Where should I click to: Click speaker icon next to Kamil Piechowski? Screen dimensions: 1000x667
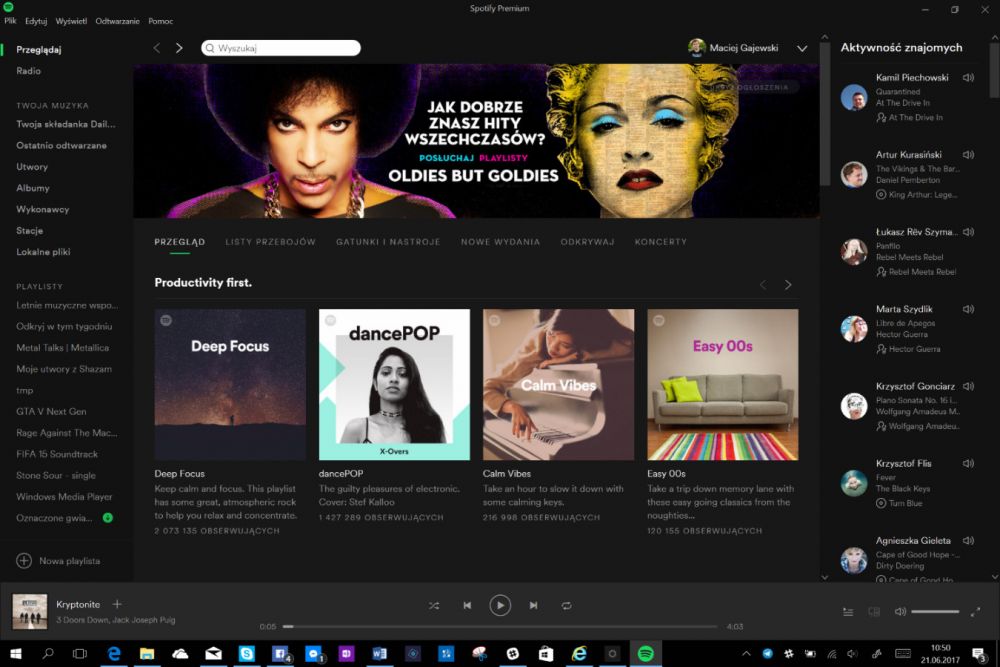pos(968,78)
